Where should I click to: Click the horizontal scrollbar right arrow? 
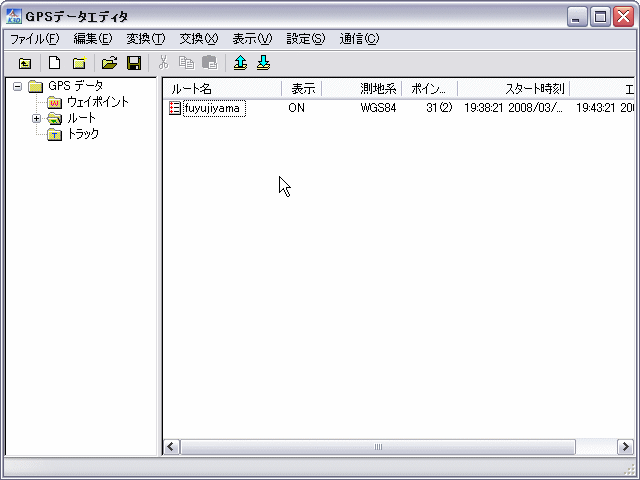(625, 447)
